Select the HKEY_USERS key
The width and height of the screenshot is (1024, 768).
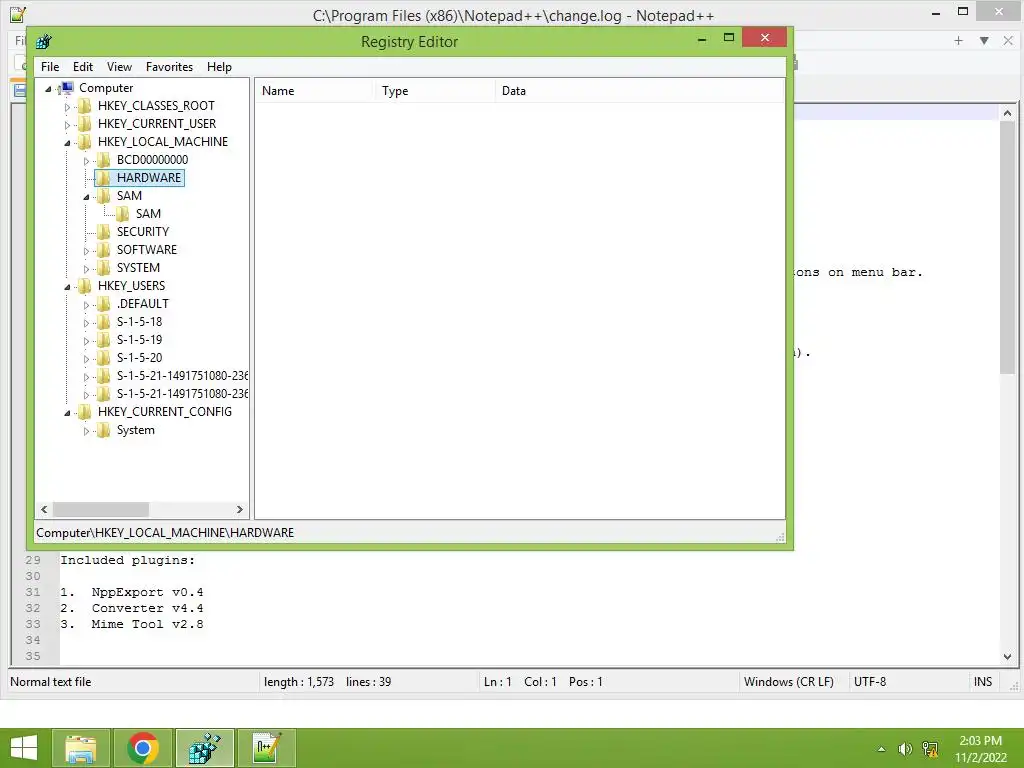(x=131, y=285)
